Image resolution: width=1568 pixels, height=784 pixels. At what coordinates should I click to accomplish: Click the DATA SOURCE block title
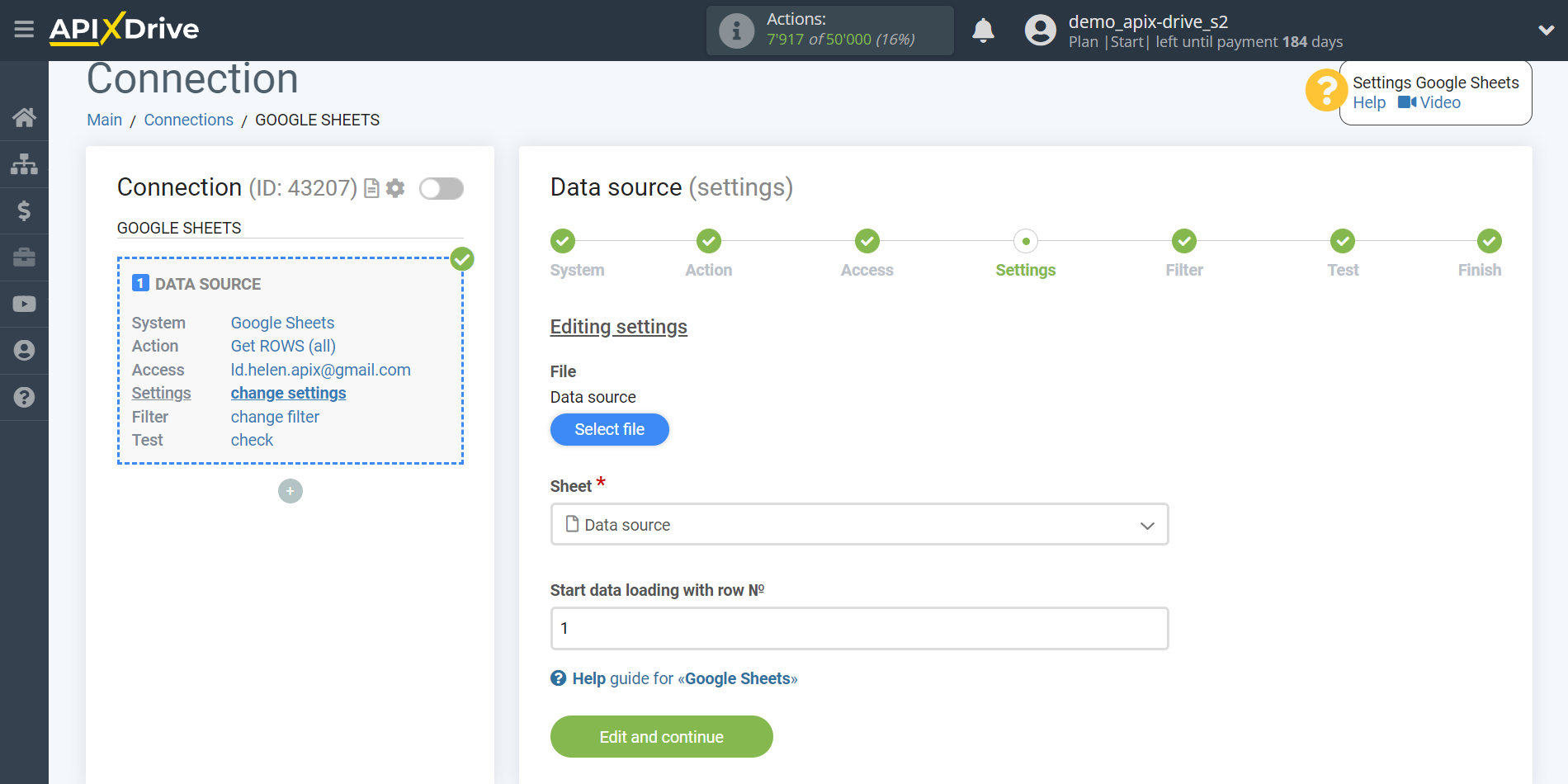208,284
